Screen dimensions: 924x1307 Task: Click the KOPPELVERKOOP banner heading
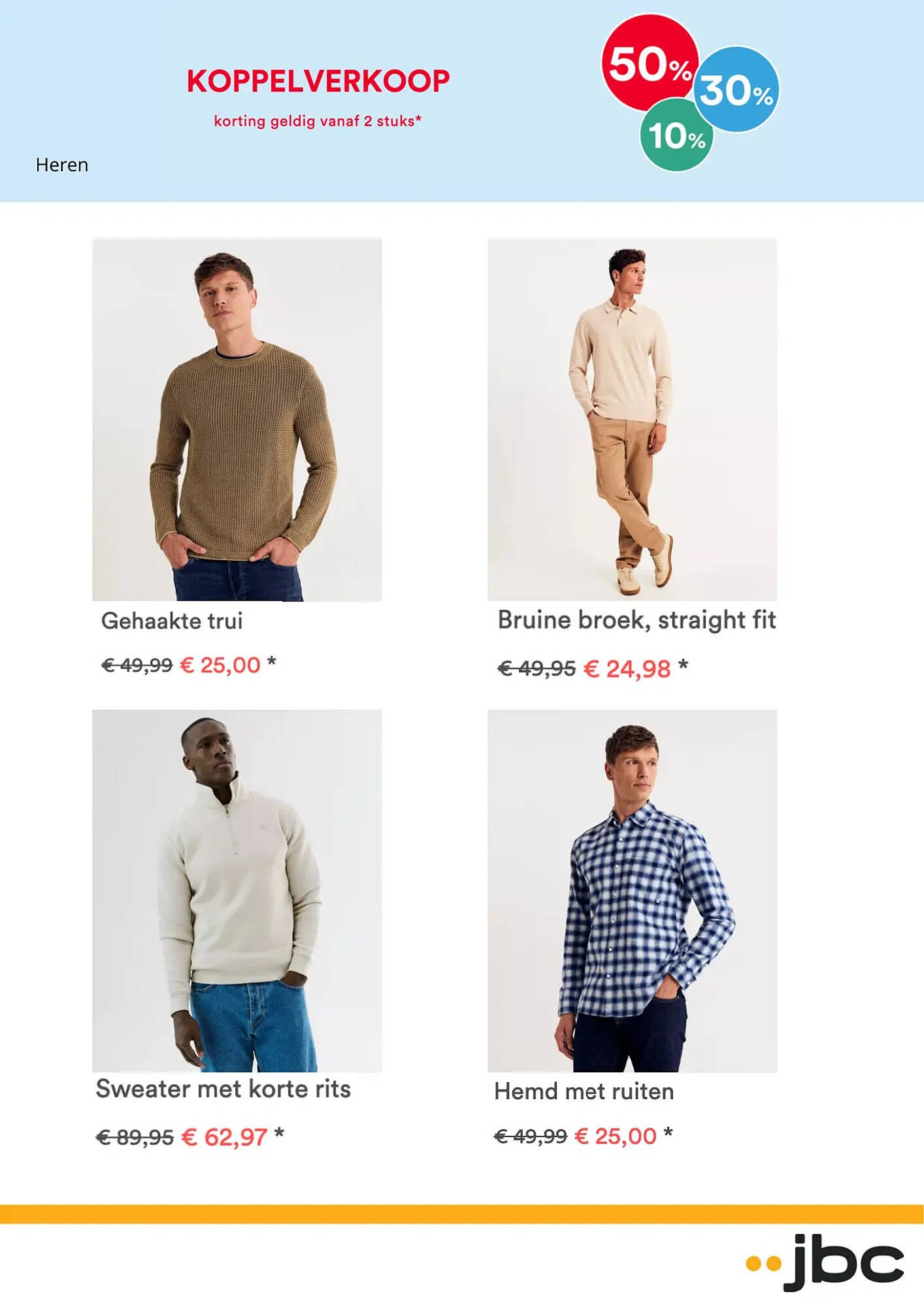(x=318, y=81)
